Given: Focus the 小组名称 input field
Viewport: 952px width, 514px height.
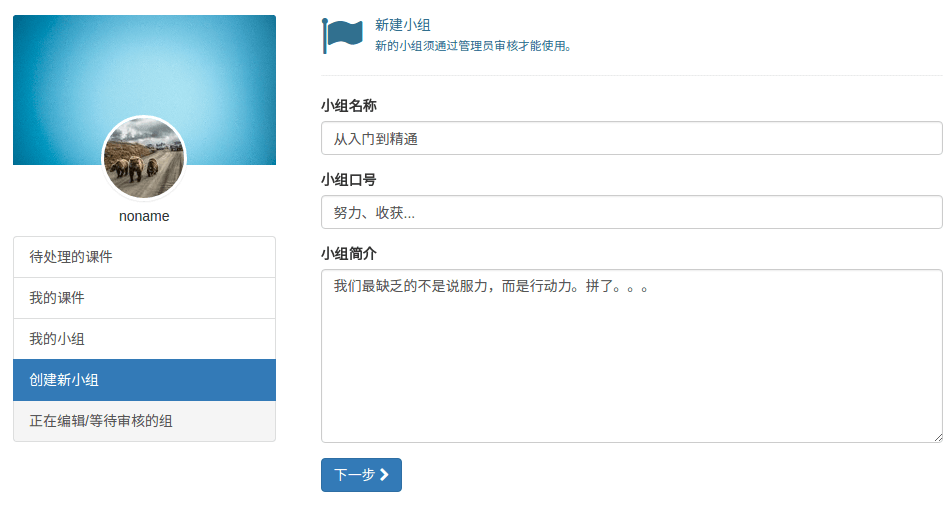Looking at the screenshot, I should (631, 138).
